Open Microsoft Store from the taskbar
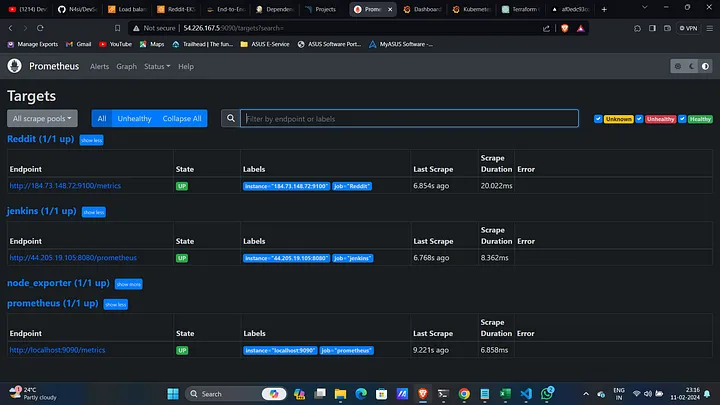 (x=382, y=394)
